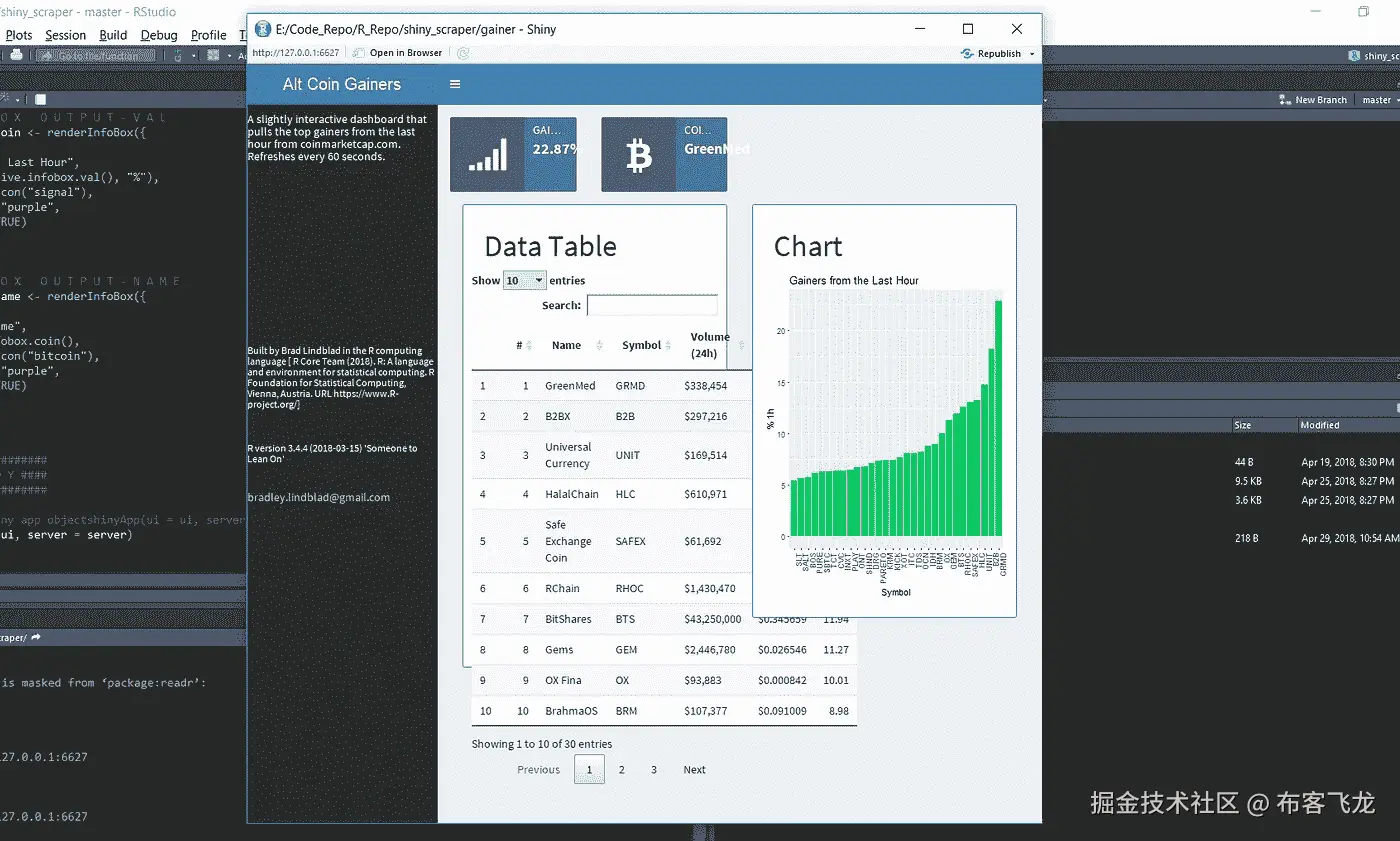The image size is (1400, 841).
Task: Click the RChain name cell
Action: [x=562, y=588]
